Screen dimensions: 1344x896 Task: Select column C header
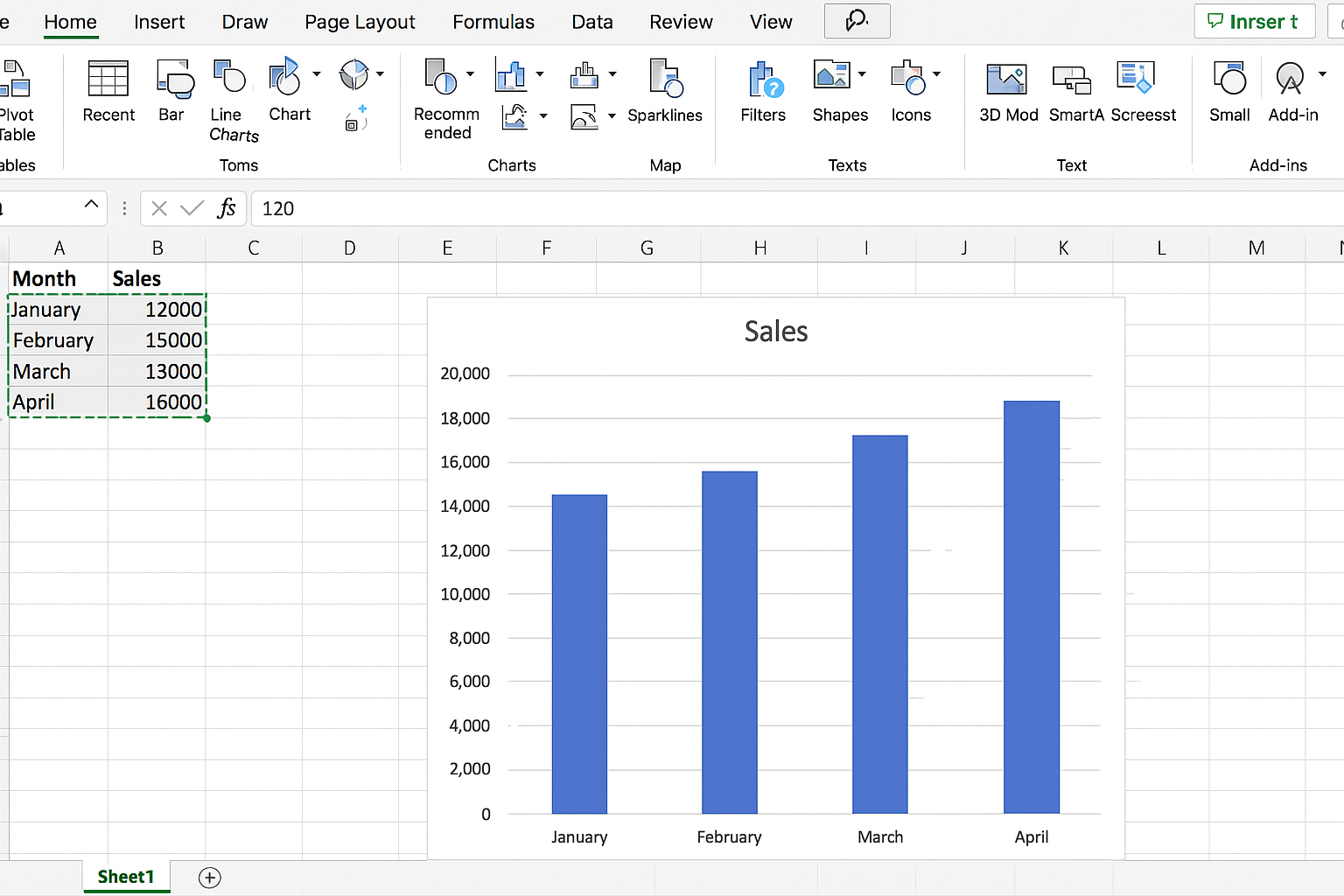[x=254, y=248]
